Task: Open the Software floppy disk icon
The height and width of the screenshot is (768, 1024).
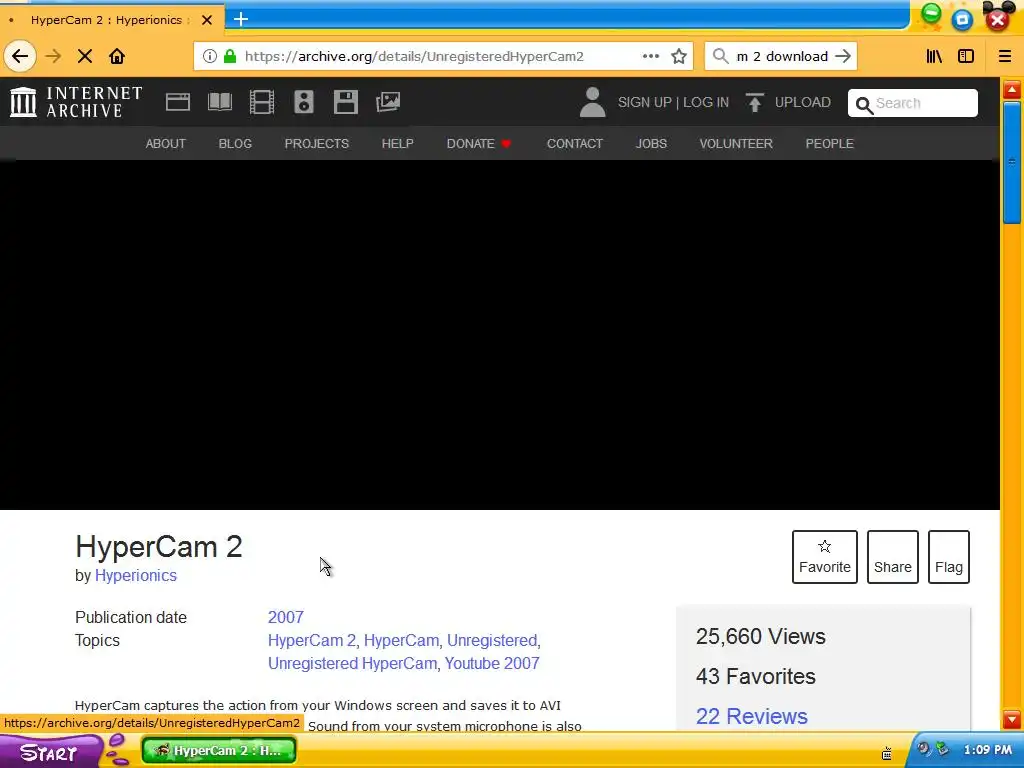Action: click(x=345, y=102)
